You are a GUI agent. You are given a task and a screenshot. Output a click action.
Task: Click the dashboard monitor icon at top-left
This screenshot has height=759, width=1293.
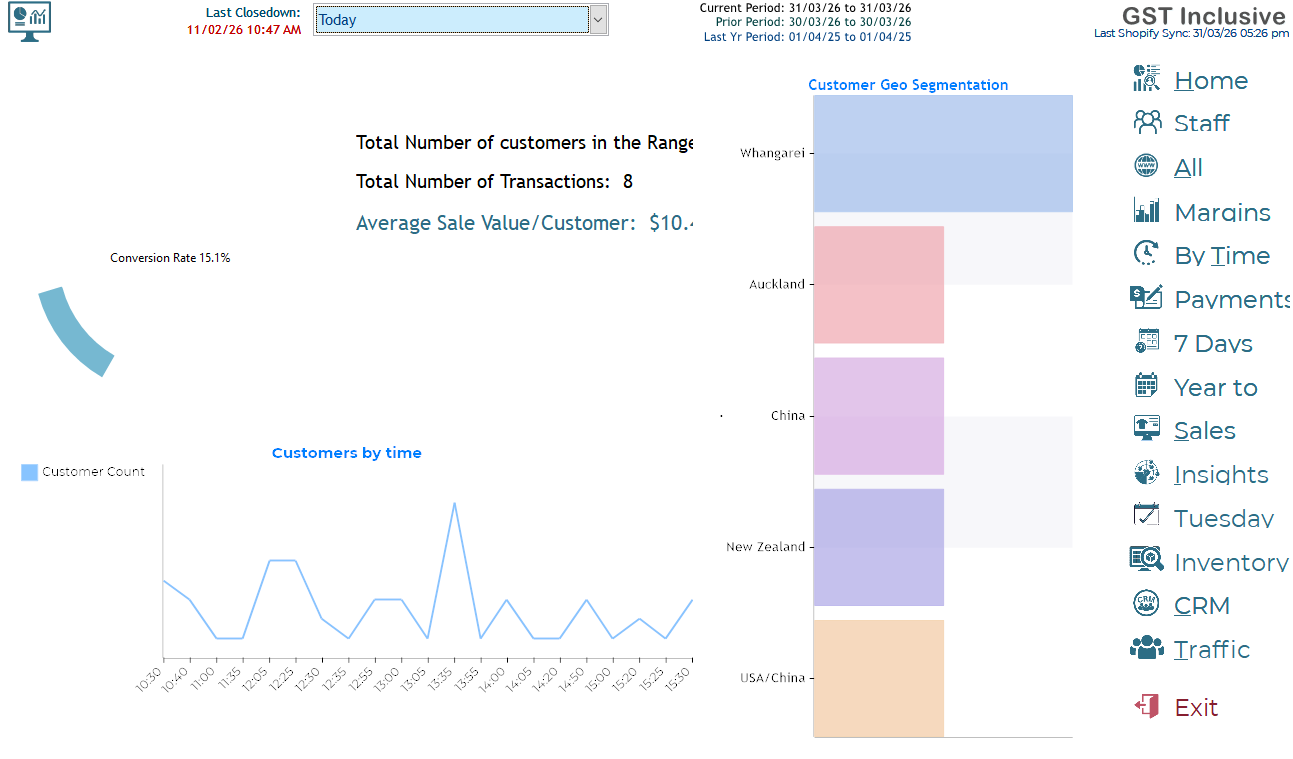pyautogui.click(x=29, y=20)
